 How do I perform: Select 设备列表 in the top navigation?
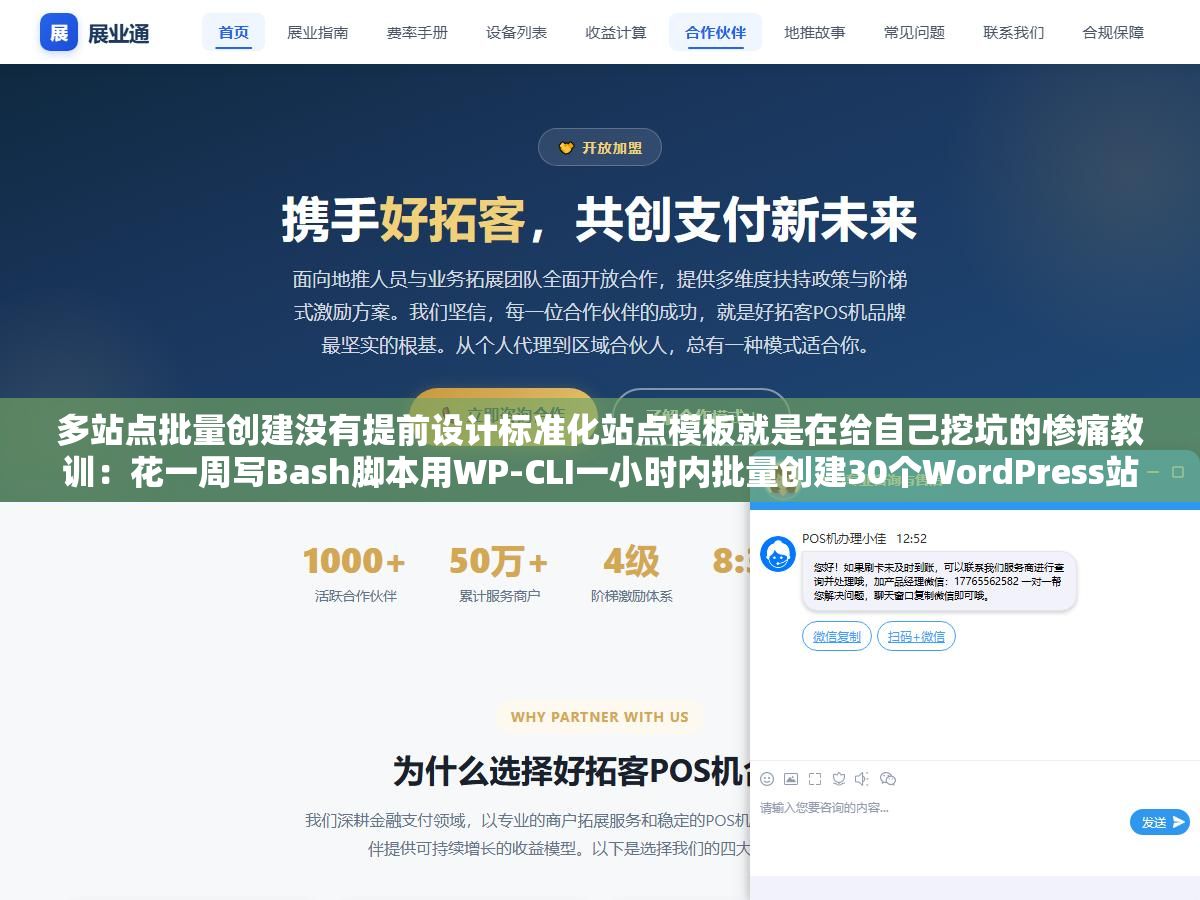coord(516,32)
